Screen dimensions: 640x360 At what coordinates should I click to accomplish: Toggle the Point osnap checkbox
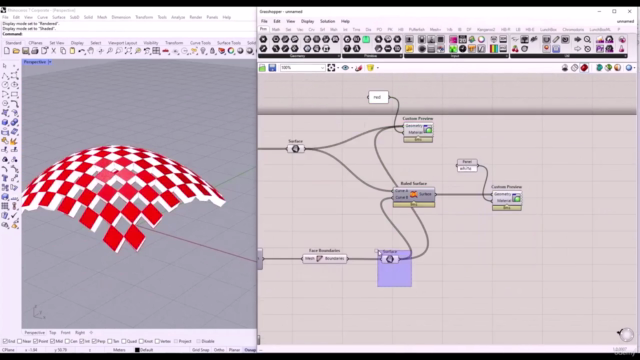[x=36, y=341]
